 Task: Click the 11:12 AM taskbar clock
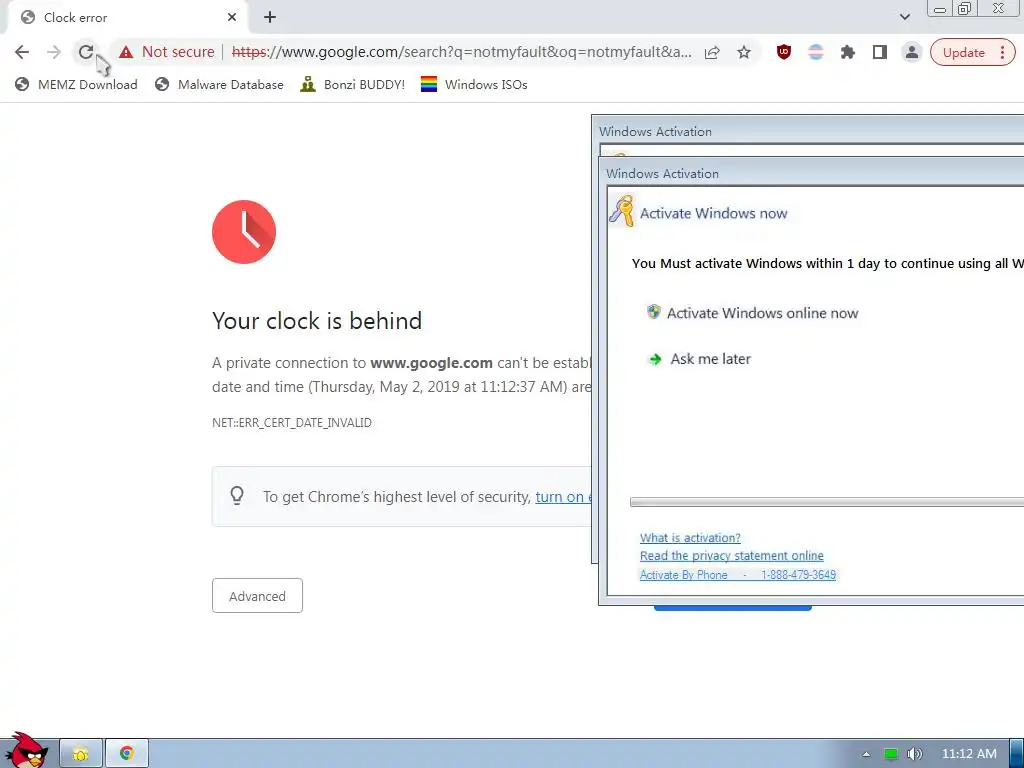(x=969, y=754)
